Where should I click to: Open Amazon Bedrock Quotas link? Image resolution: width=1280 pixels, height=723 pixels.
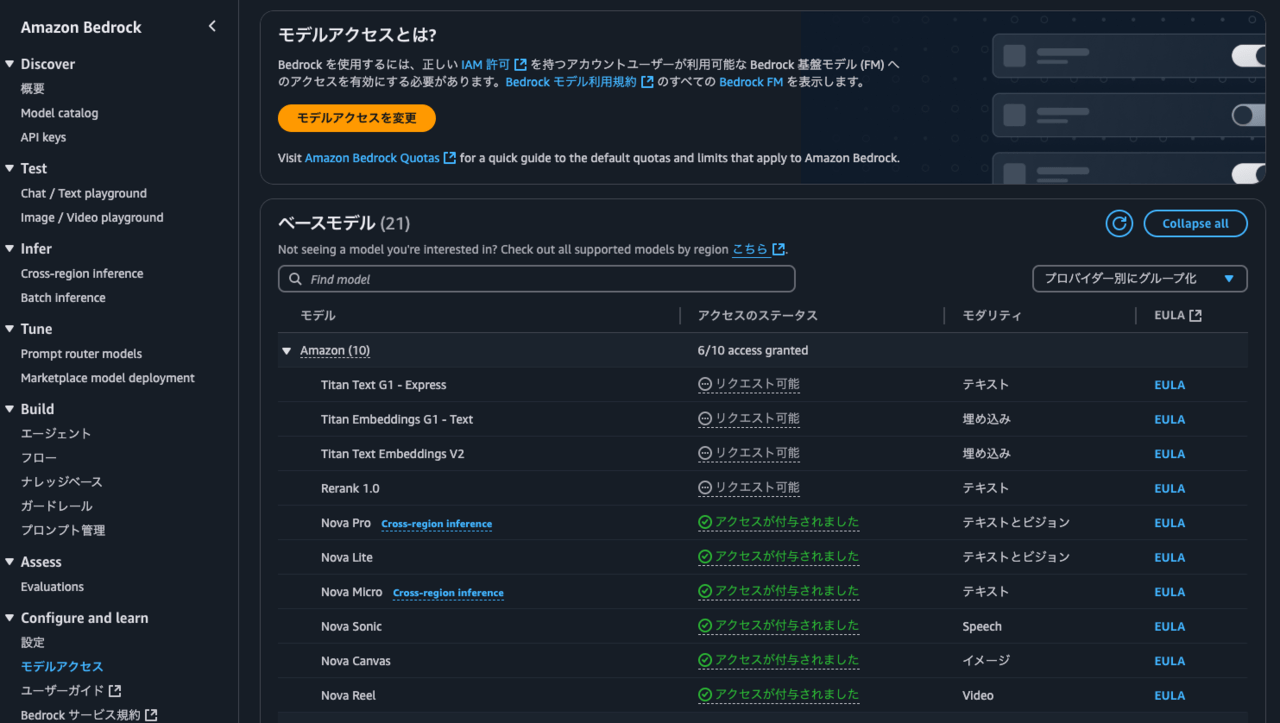[x=380, y=158]
